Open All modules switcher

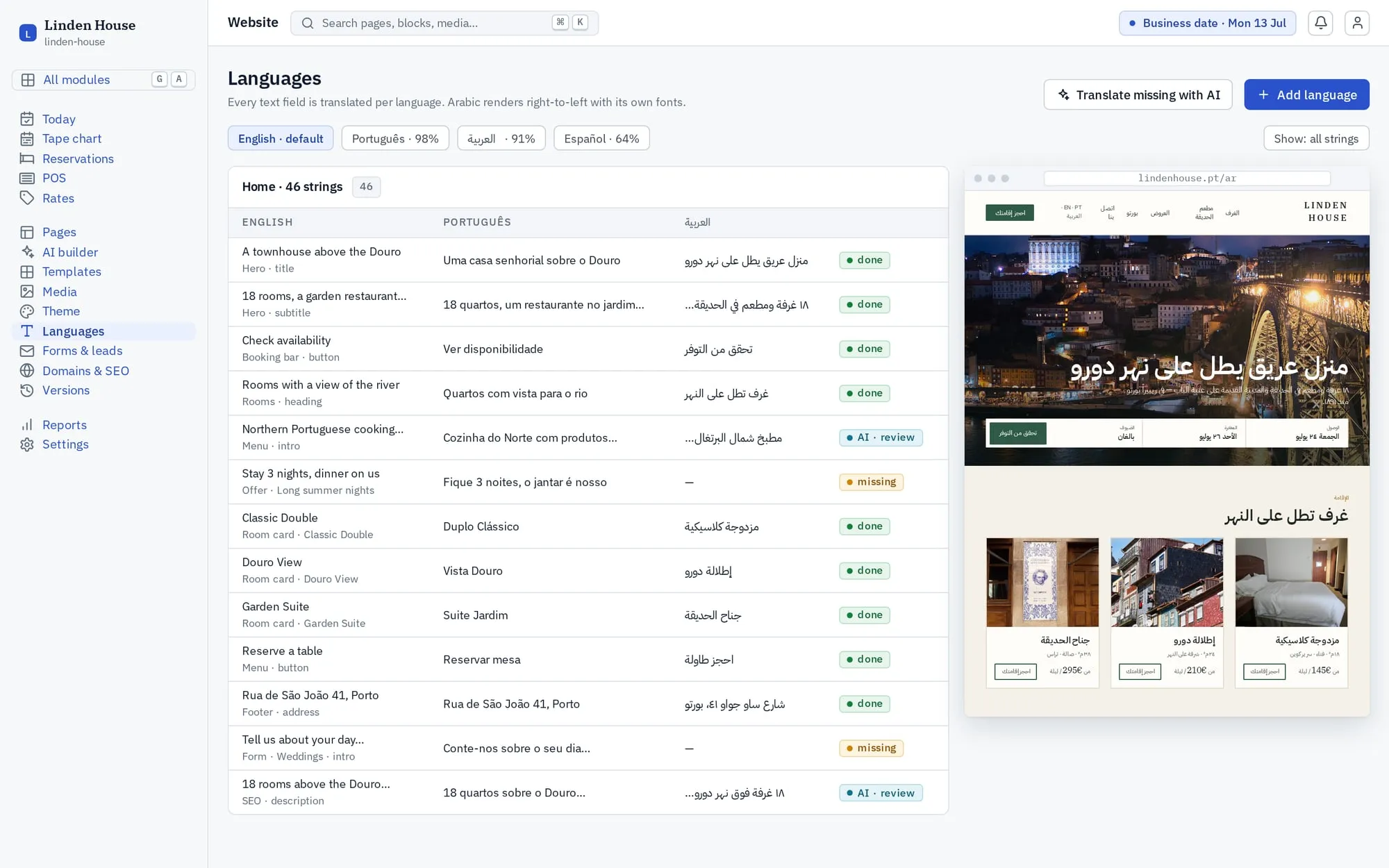(103, 80)
